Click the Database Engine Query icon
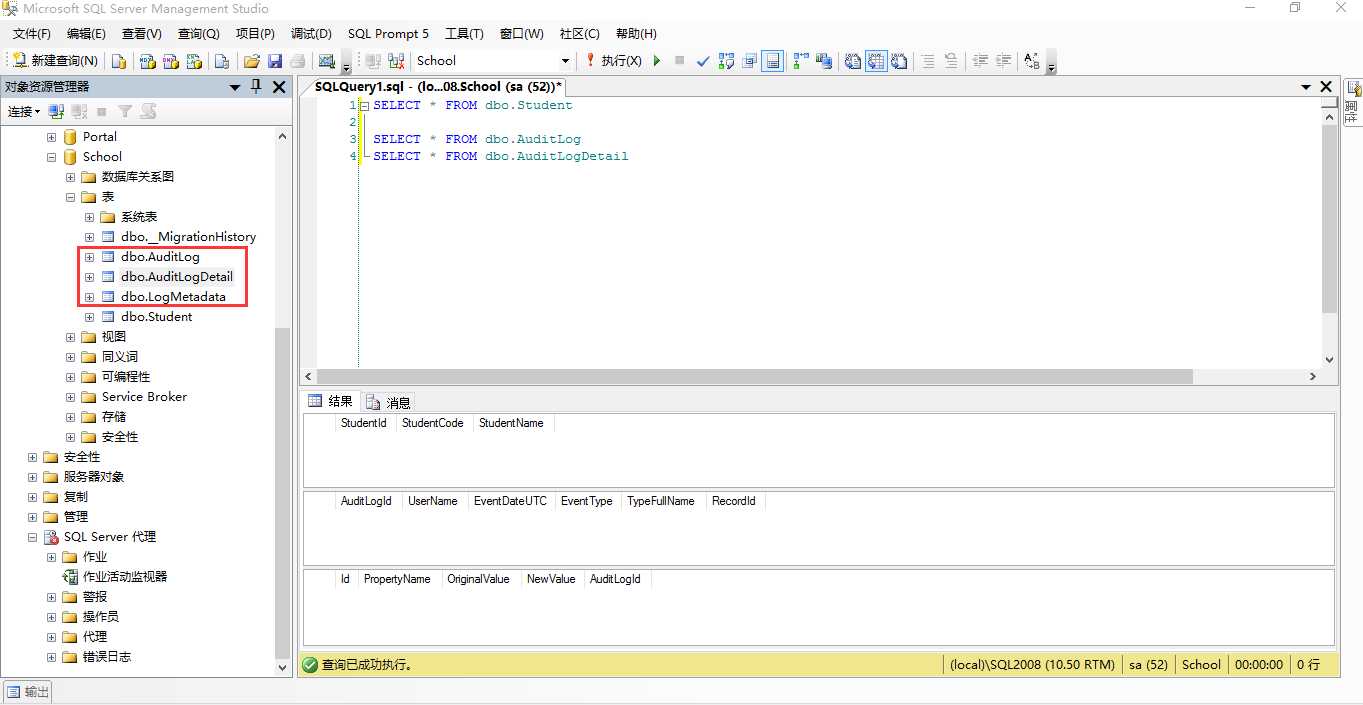Image resolution: width=1363 pixels, height=705 pixels. (118, 61)
